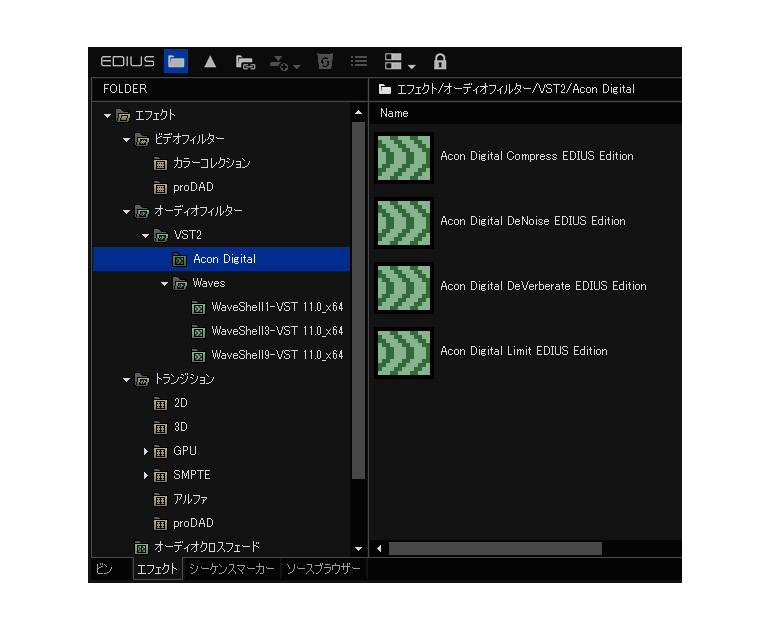Select the 2D transitions folder
Viewport: 770px width, 629px height.
coord(180,403)
